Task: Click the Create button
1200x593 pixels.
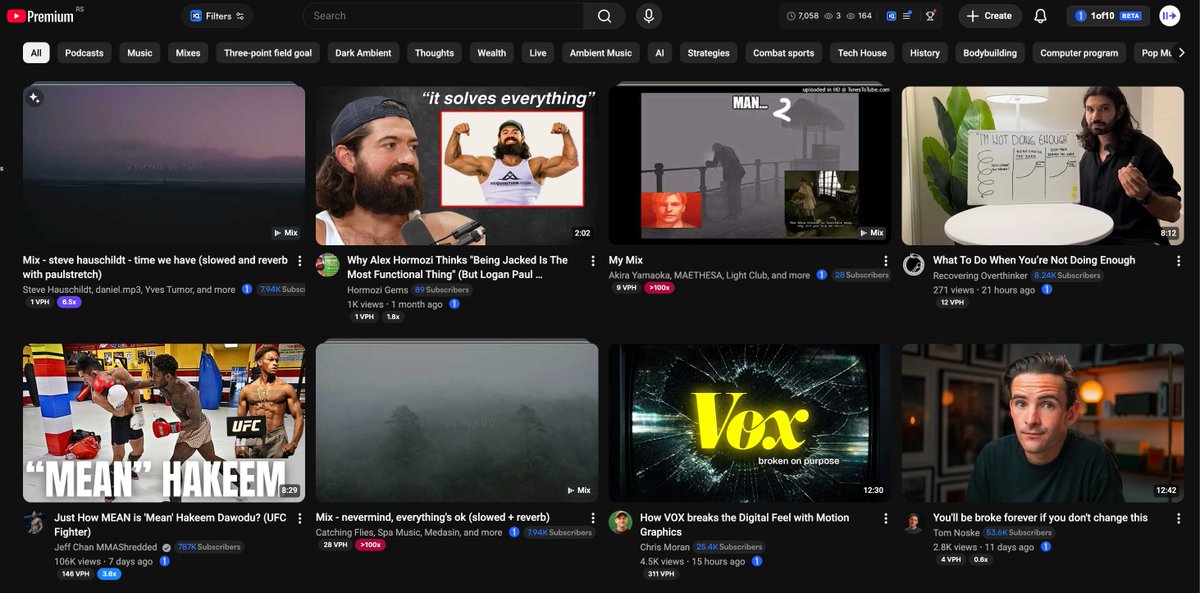Action: pyautogui.click(x=989, y=16)
